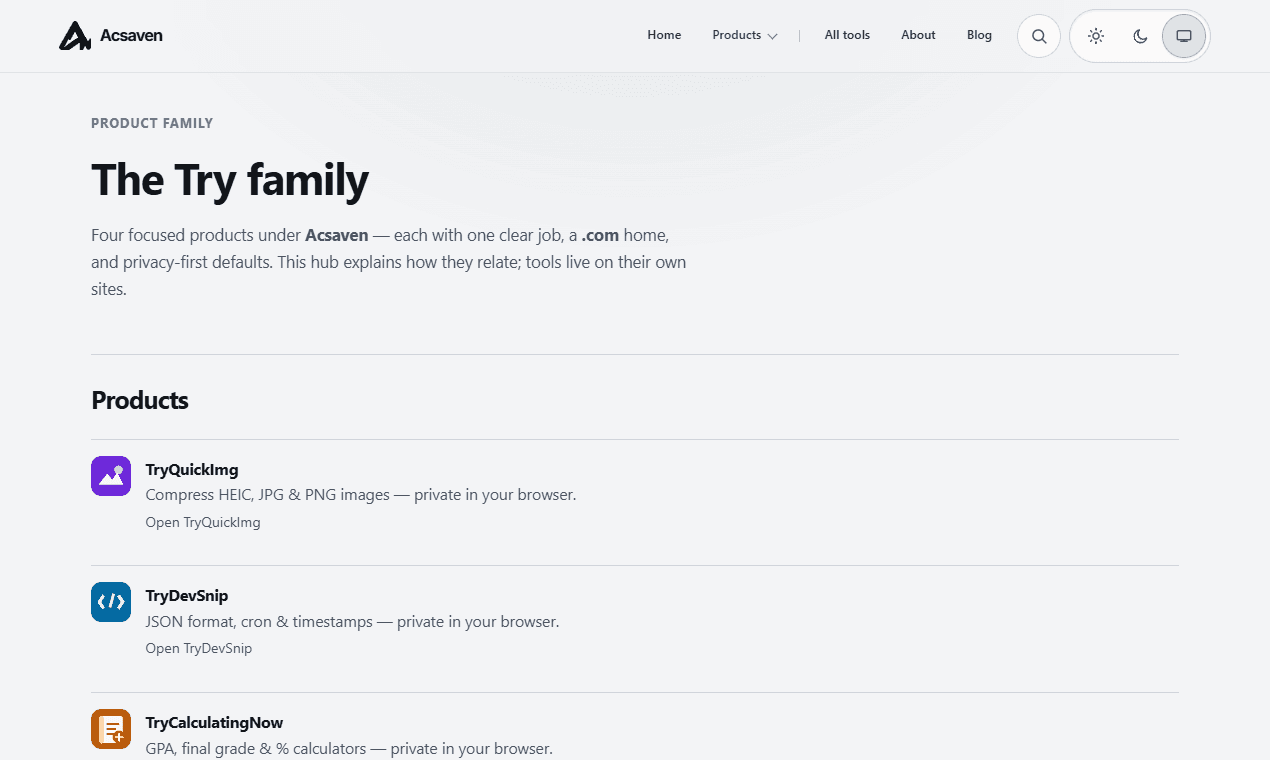
Task: Go to the Home page
Action: point(664,35)
